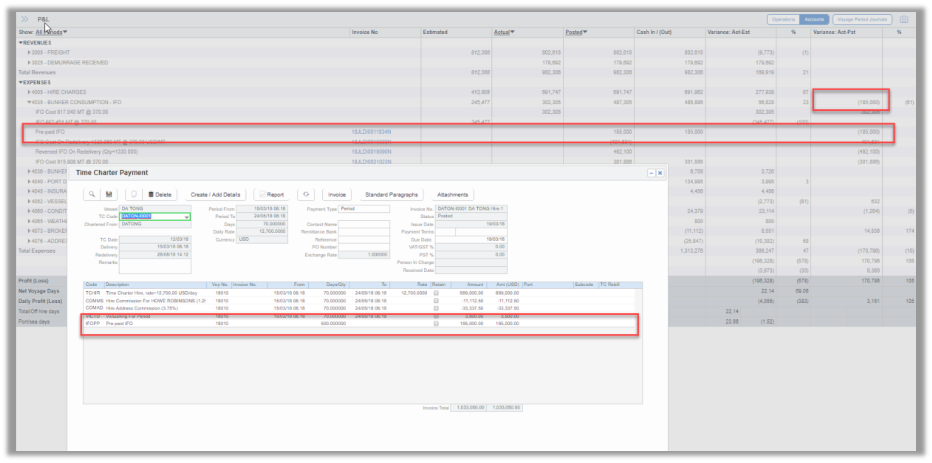
Task: Click the search magnifier icon in Time Charter Payment
Action: click(91, 194)
